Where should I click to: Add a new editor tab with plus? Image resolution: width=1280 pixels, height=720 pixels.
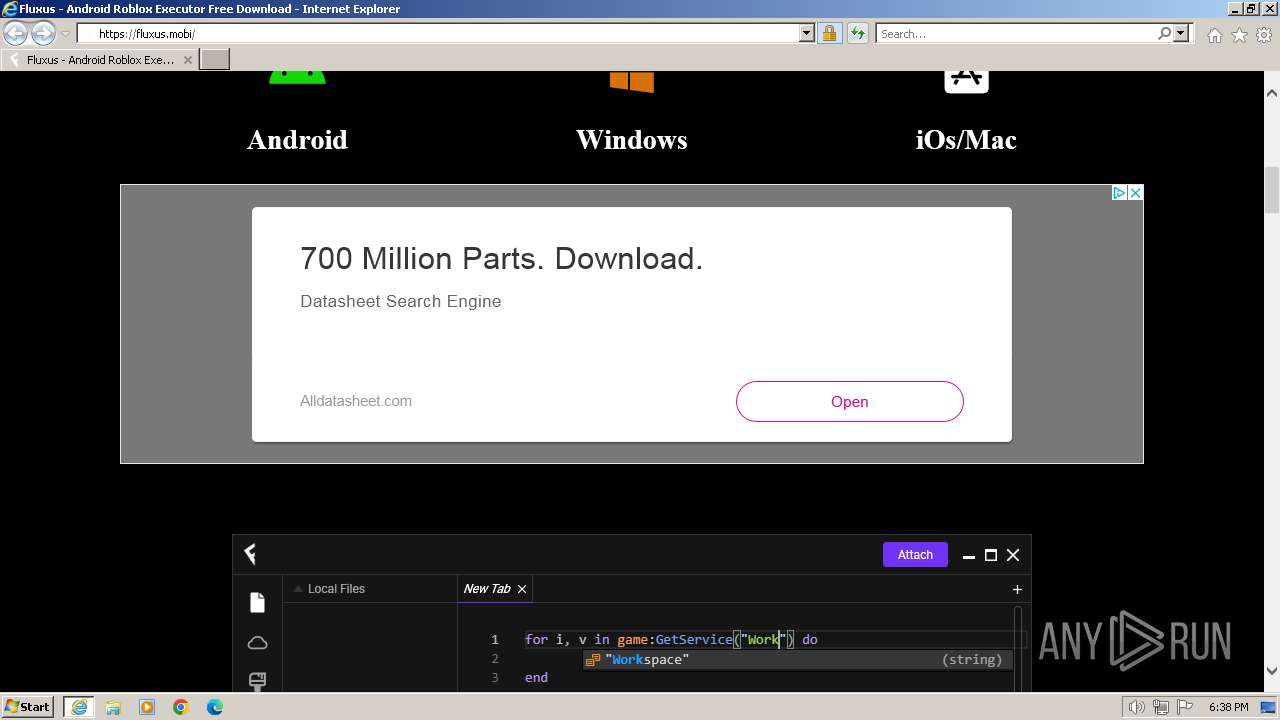pyautogui.click(x=1017, y=590)
